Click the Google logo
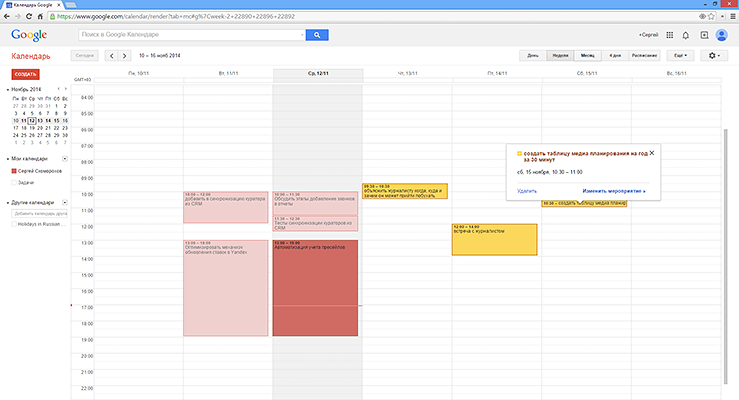This screenshot has width=739, height=400. (29, 35)
